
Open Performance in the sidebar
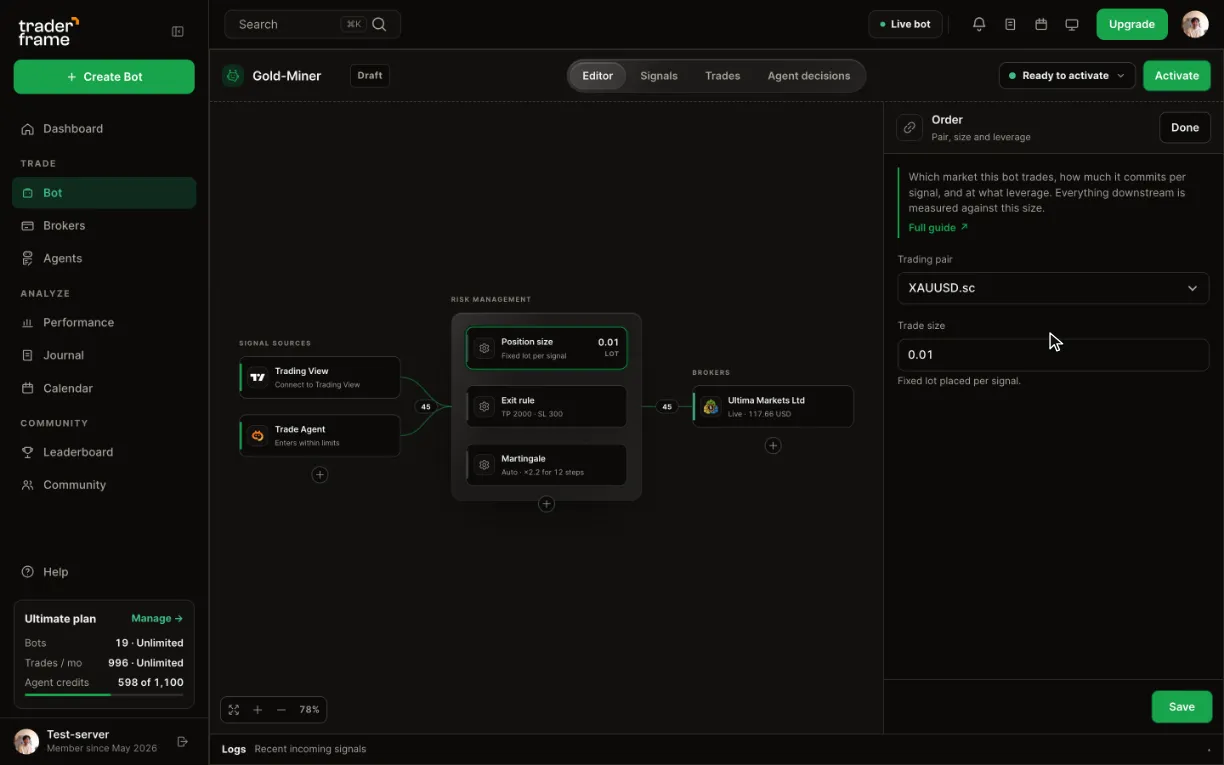point(104,322)
